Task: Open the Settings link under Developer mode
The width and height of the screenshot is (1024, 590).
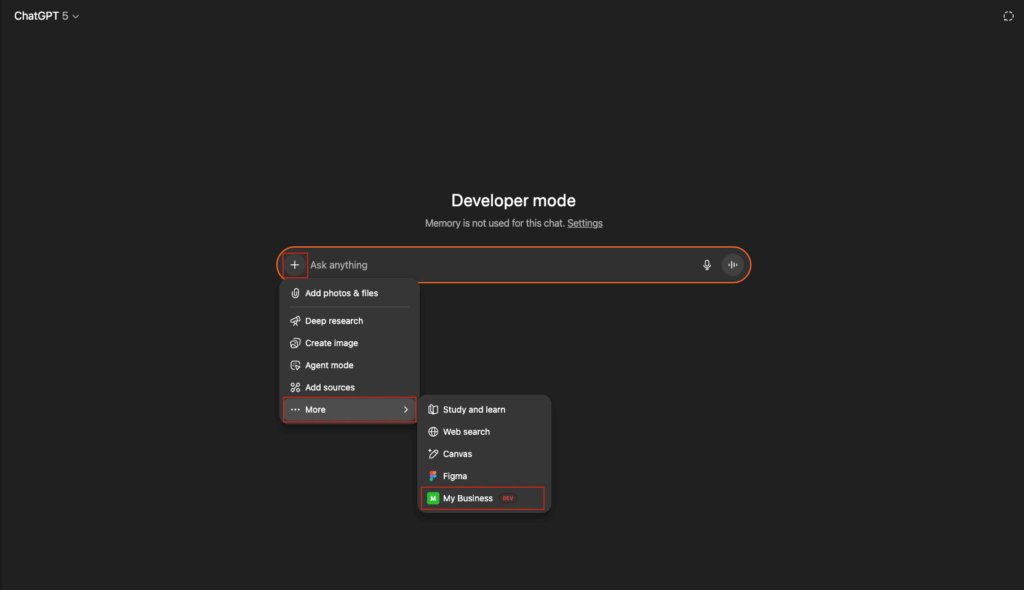Action: (x=584, y=223)
